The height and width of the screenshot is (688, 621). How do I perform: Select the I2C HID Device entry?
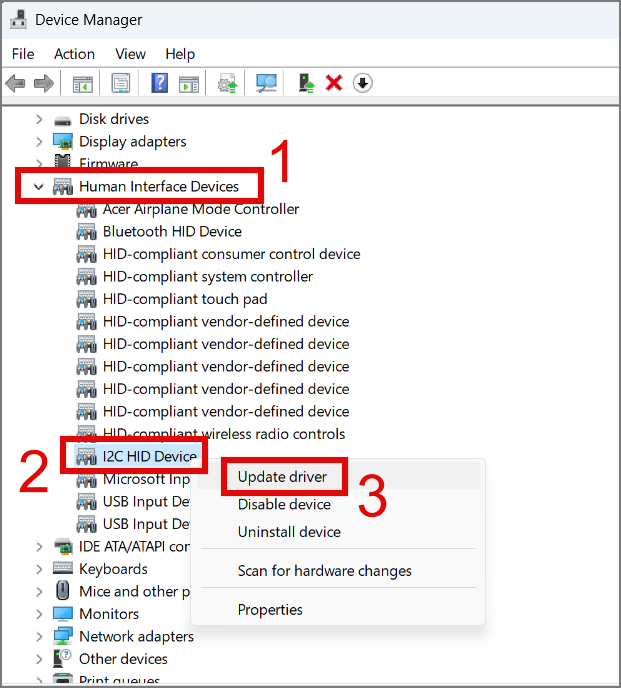[x=149, y=457]
